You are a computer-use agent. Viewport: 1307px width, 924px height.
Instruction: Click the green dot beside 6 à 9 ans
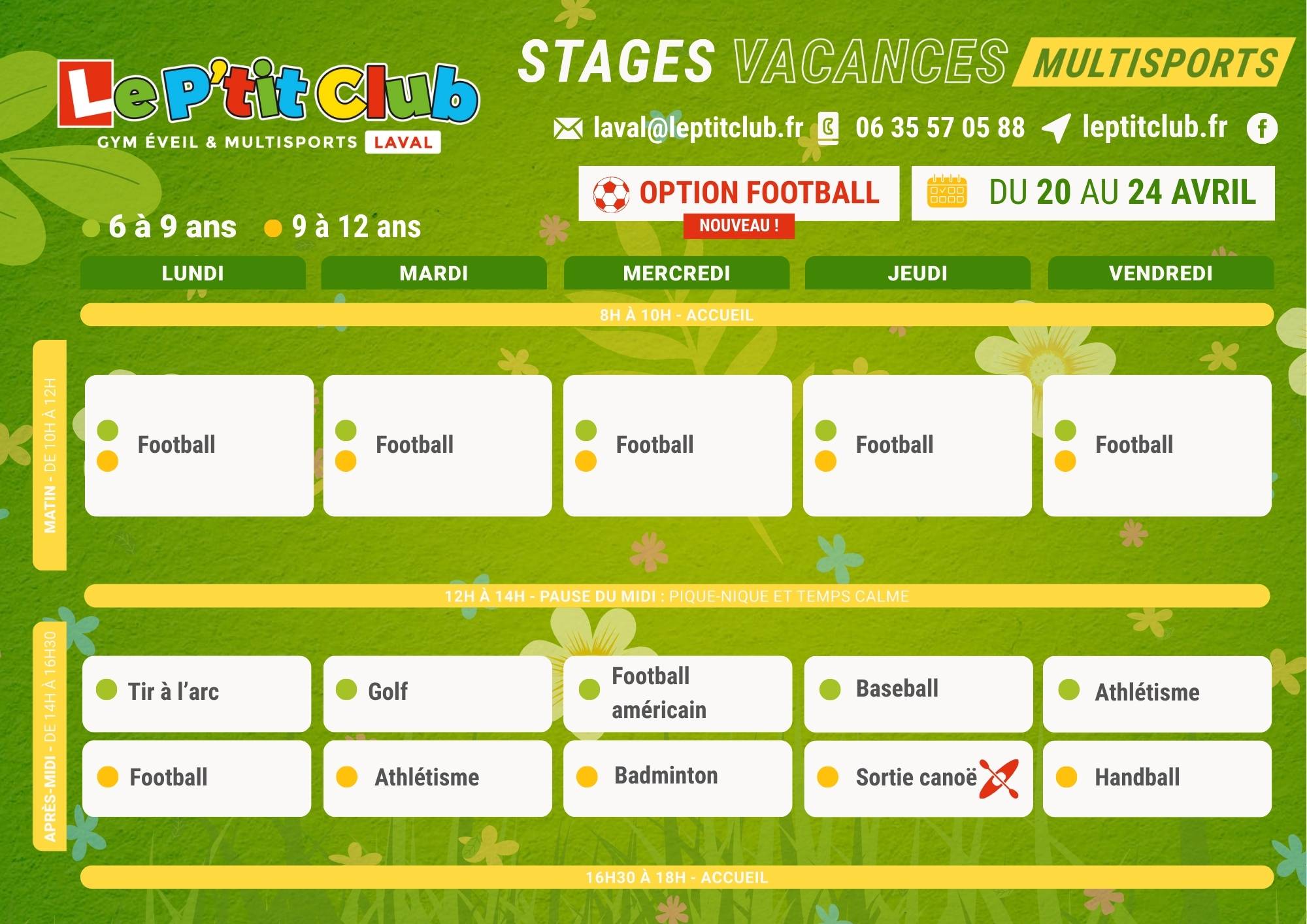click(x=91, y=228)
